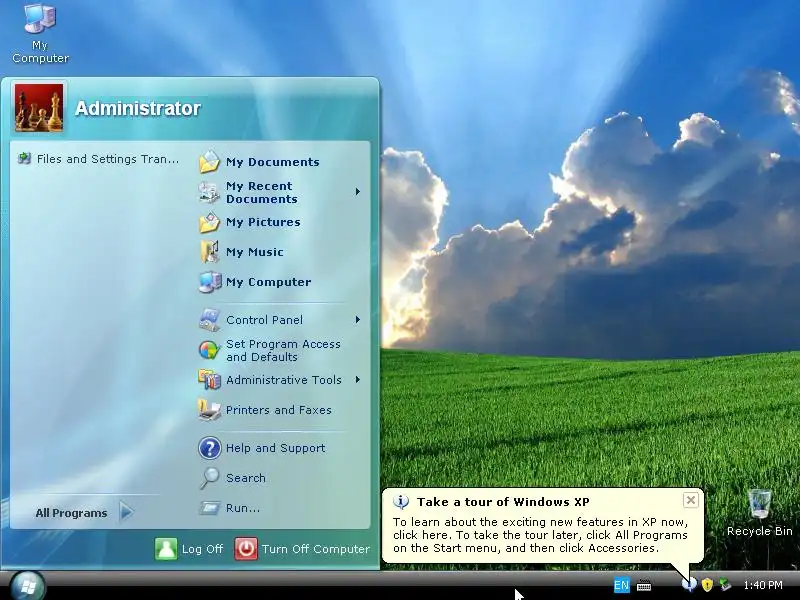Click My Music folder icon
800x600 pixels.
[209, 252]
